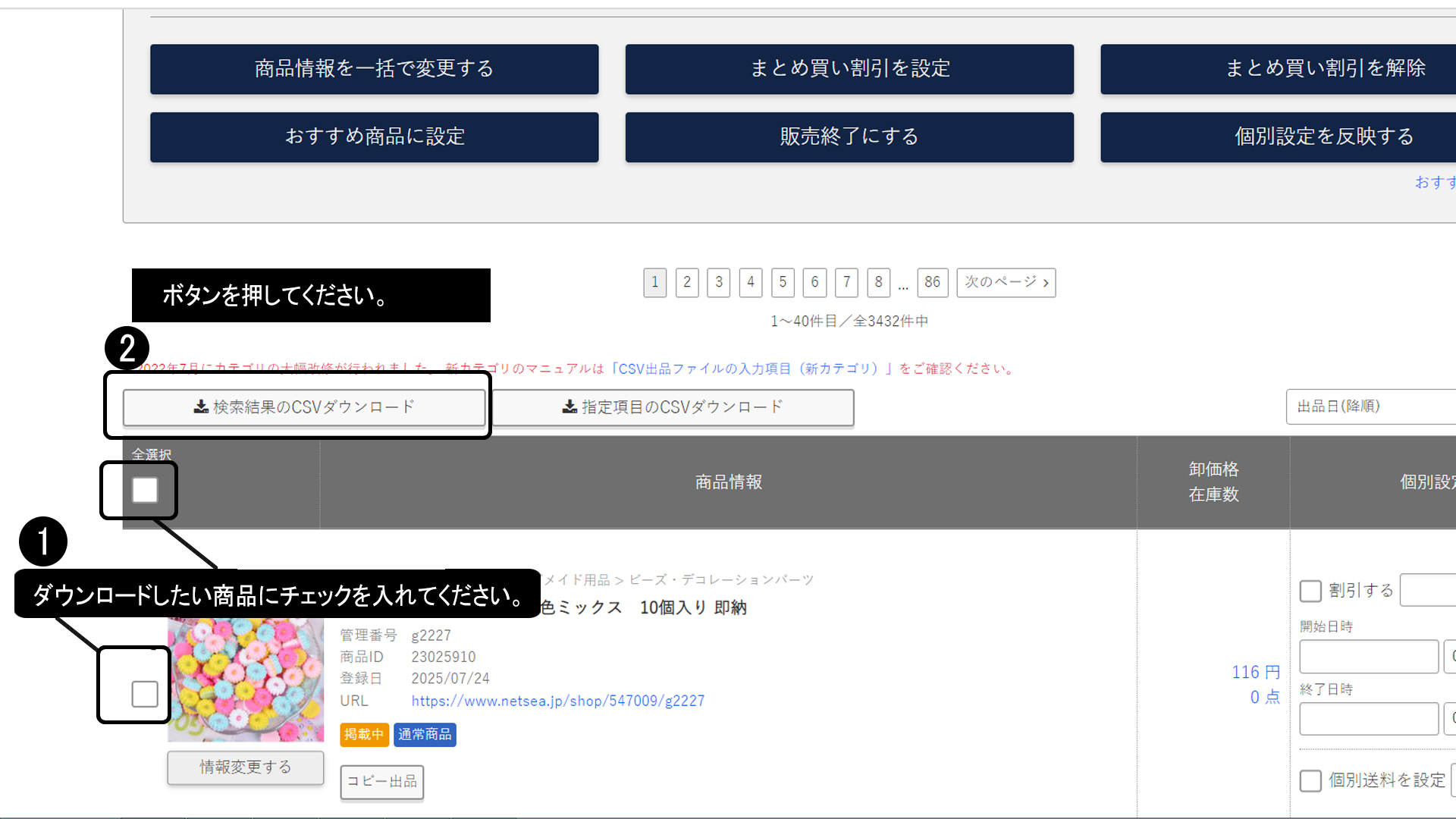Screen dimensions: 1456x819
Task: Click download icon in 指定項目のCSVダウンロード button
Action: [570, 407]
